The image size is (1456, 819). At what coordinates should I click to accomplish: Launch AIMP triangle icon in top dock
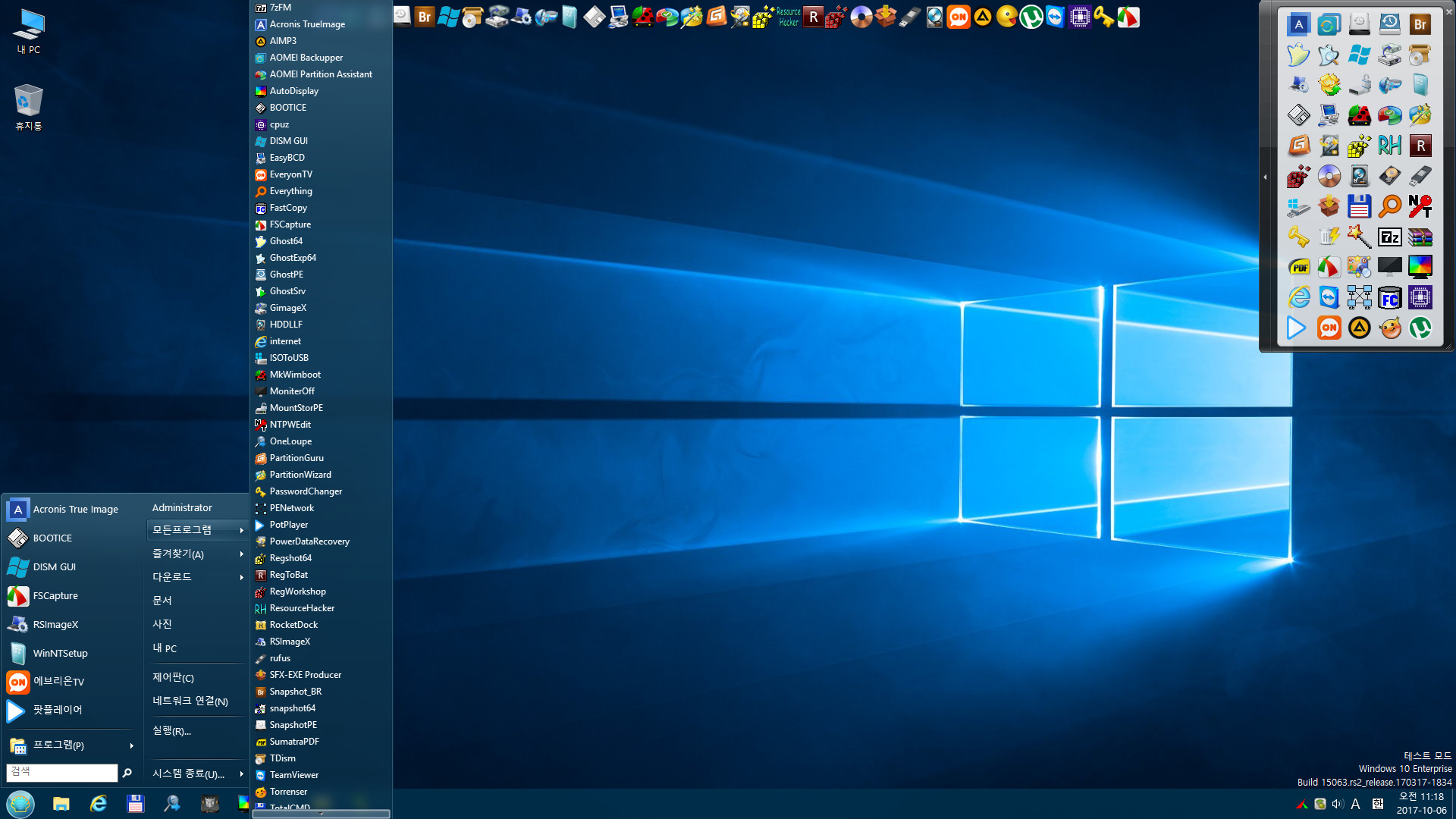point(983,17)
